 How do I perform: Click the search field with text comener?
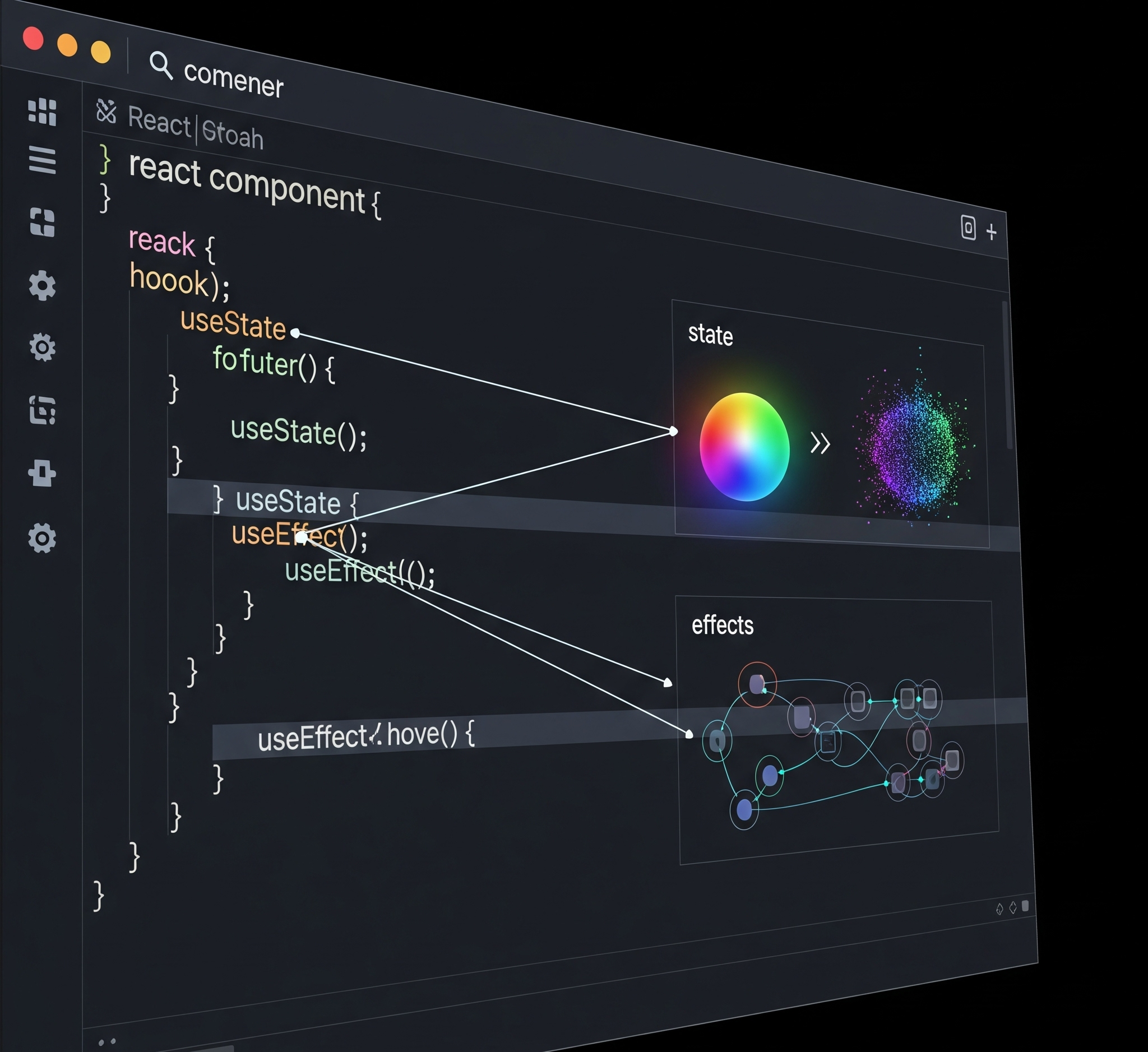234,80
